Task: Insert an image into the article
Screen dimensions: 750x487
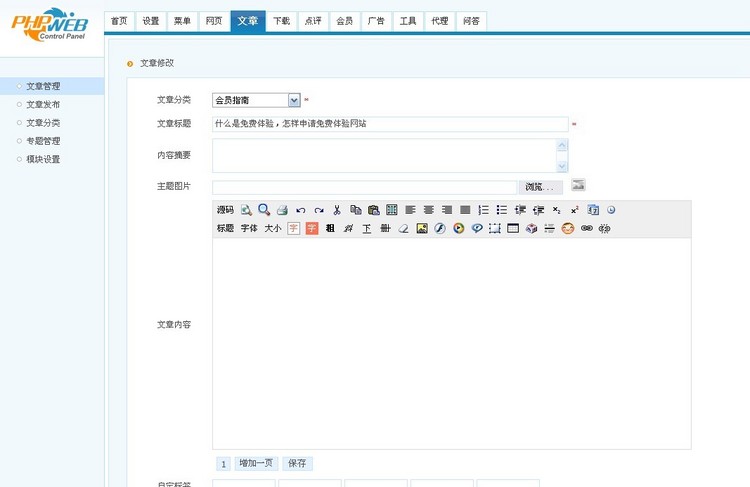Action: [422, 228]
